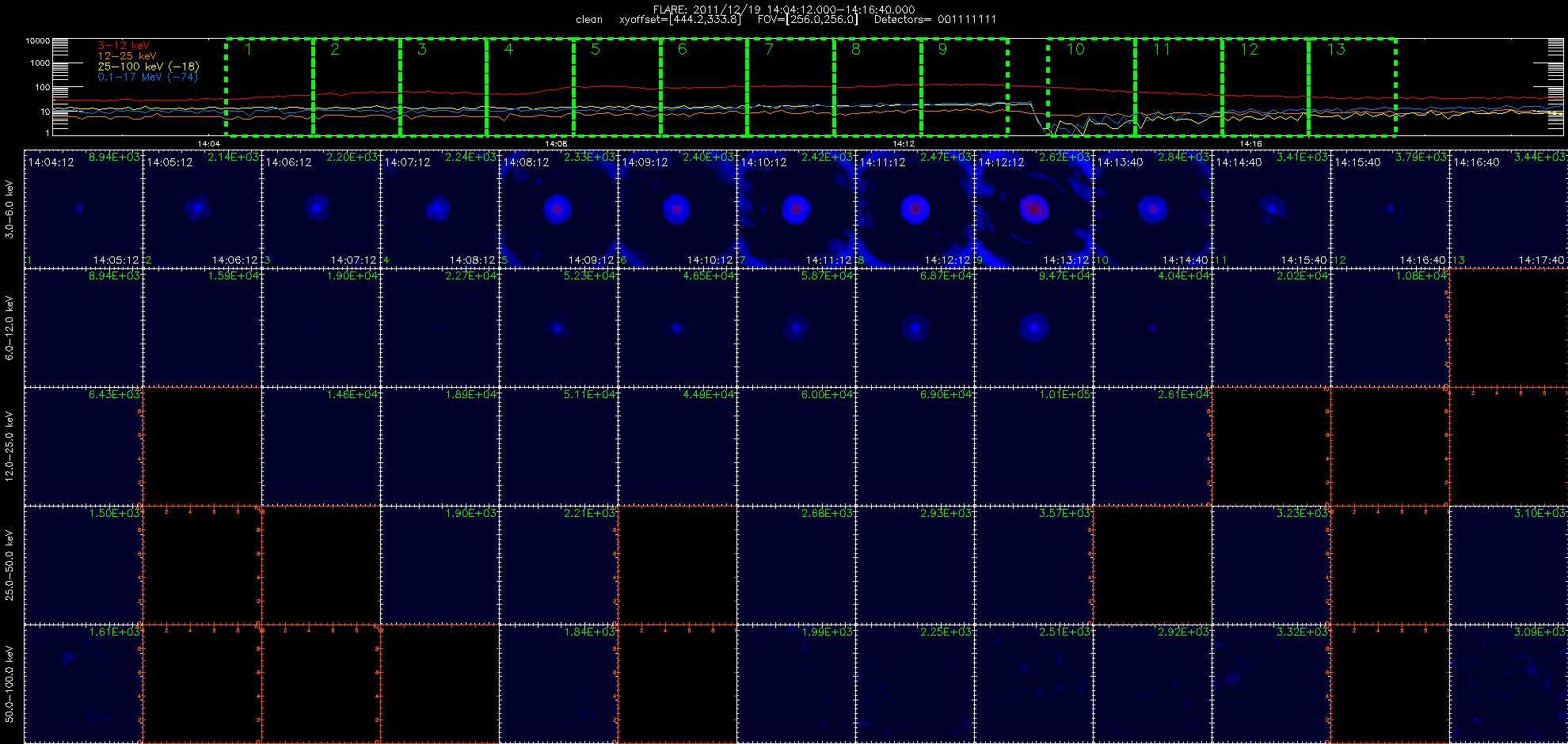Open the 25-50 keV image labeled 3.23E+03

1271,565
